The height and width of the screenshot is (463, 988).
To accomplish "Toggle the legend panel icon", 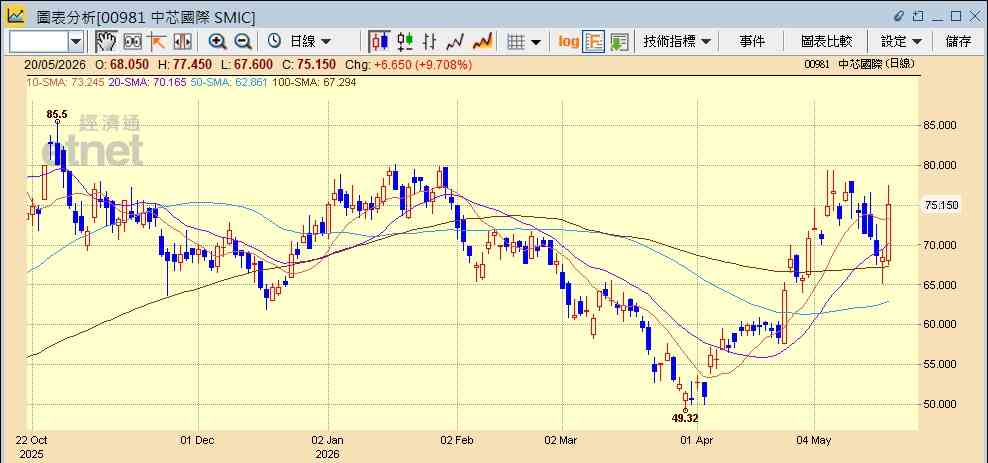I will pyautogui.click(x=594, y=42).
